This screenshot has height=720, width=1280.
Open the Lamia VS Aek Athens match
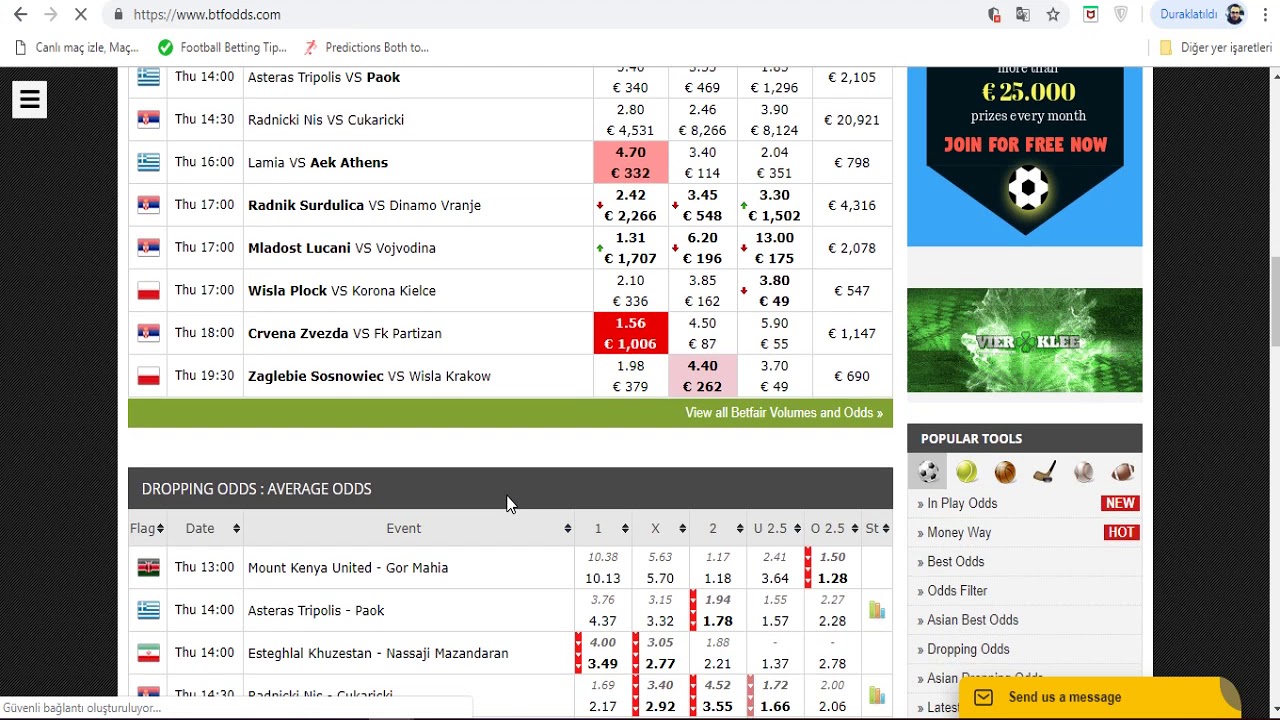[318, 162]
